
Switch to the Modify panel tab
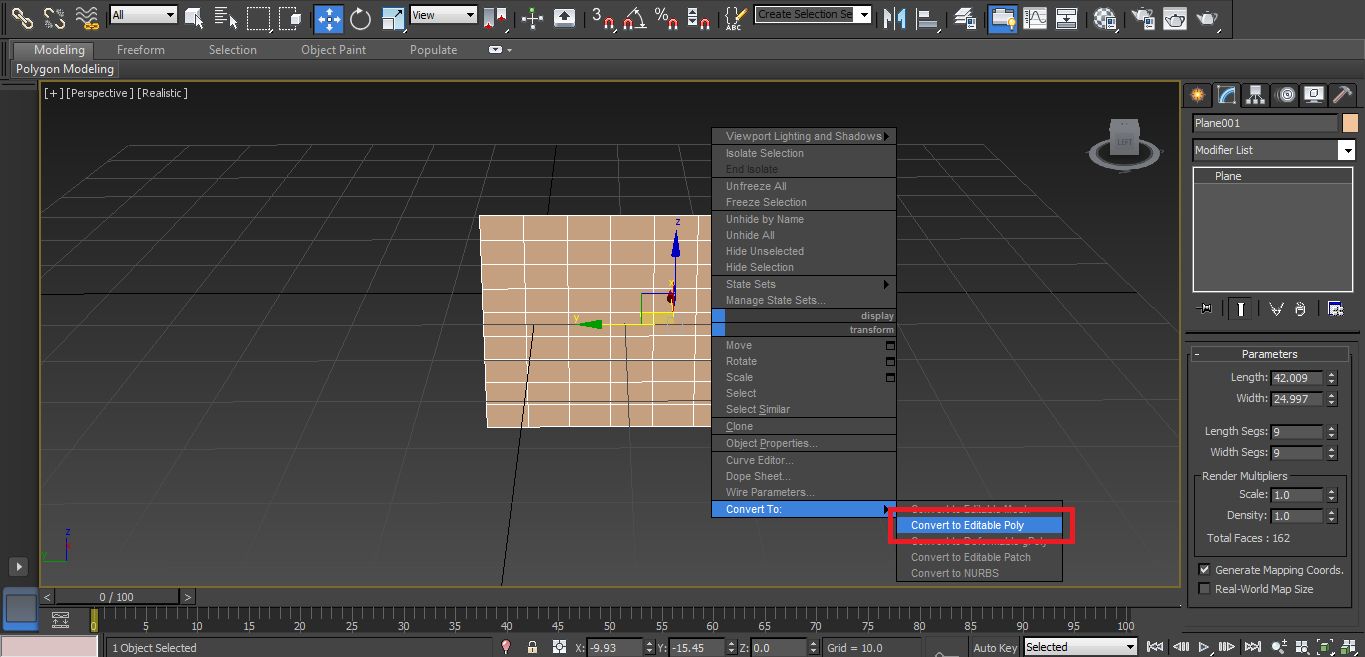[1226, 95]
